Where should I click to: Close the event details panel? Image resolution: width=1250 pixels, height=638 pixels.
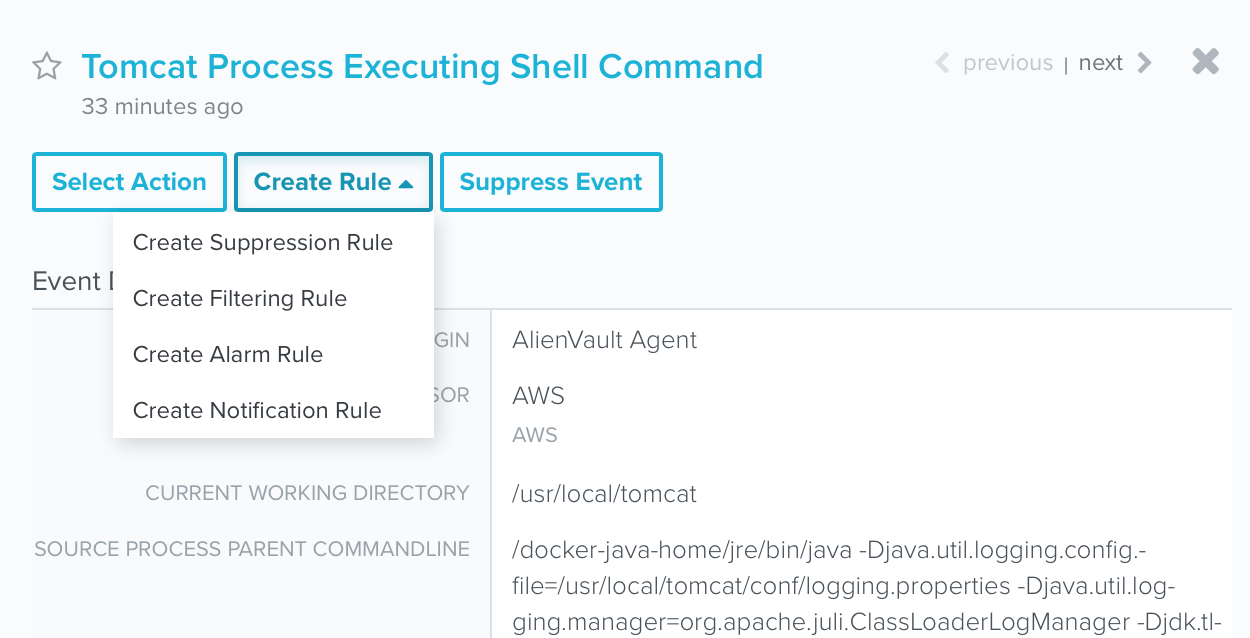tap(1206, 62)
